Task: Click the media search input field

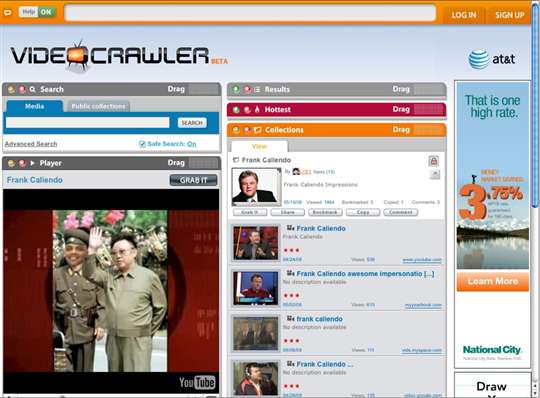Action: pos(87,123)
